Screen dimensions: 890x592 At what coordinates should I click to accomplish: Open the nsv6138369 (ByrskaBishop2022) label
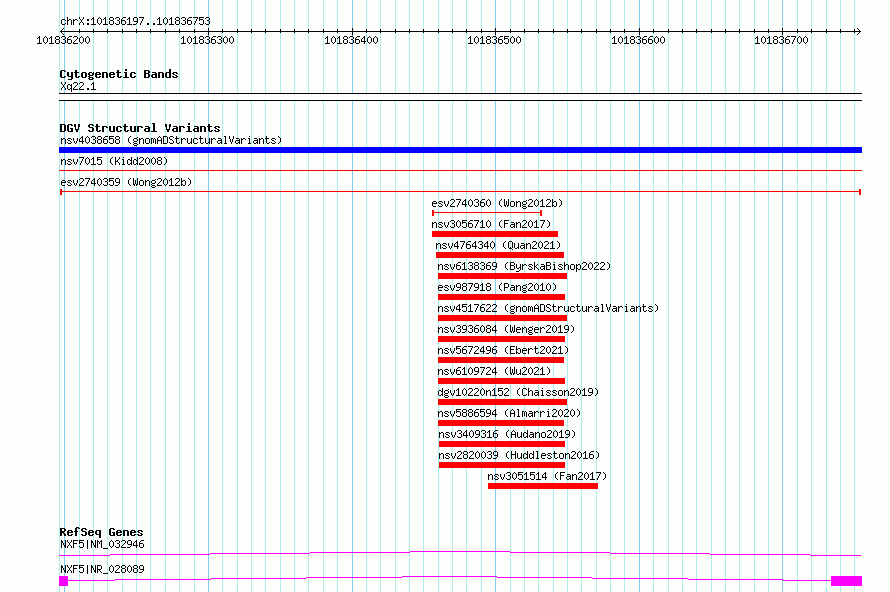[x=524, y=266]
